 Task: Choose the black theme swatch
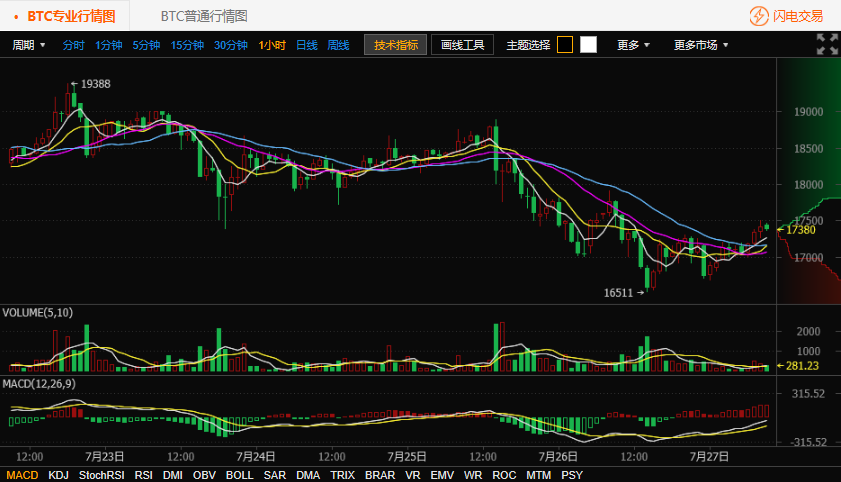click(565, 45)
